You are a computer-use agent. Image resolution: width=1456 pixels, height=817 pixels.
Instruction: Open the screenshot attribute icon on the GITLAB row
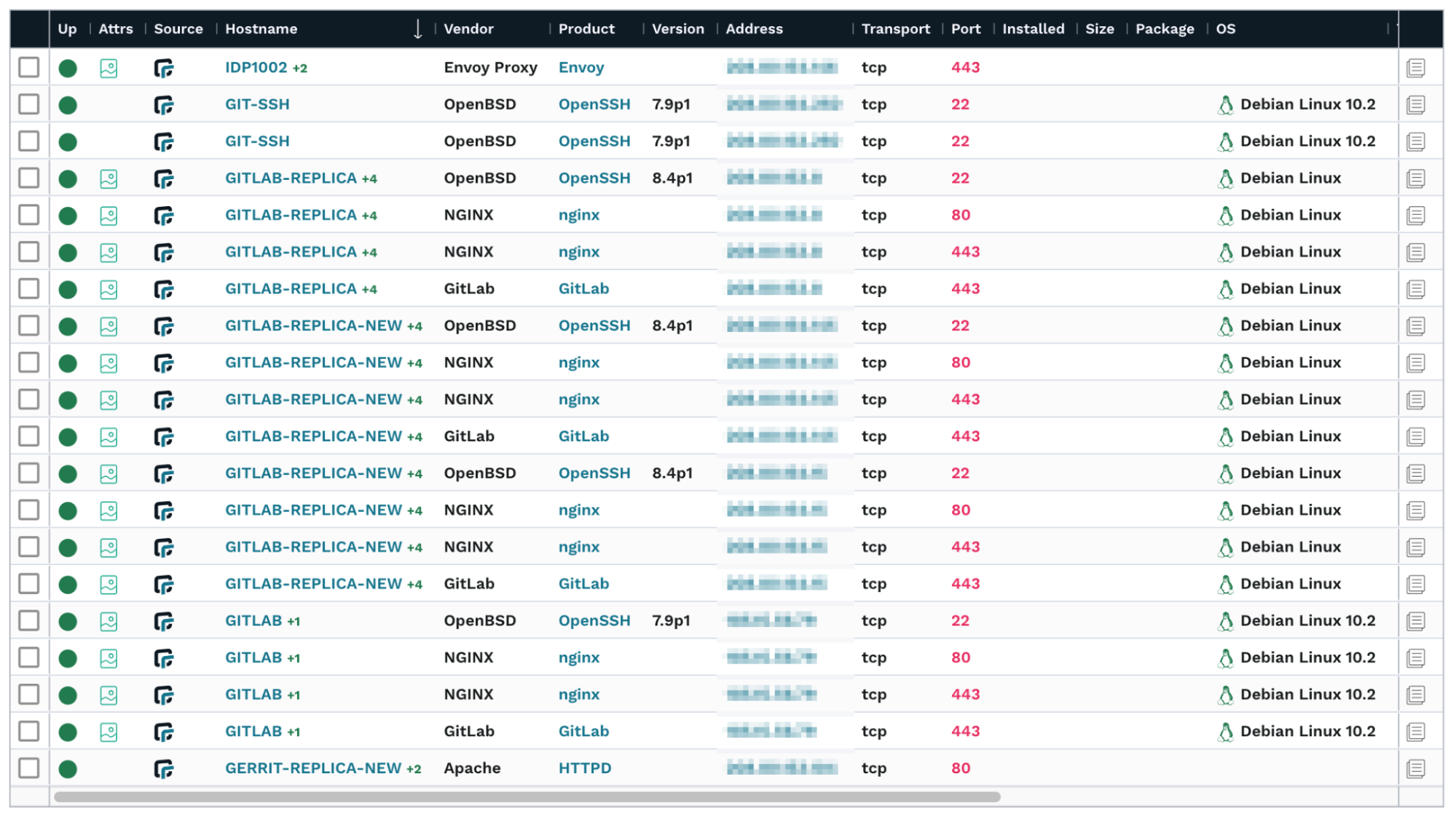(109, 620)
